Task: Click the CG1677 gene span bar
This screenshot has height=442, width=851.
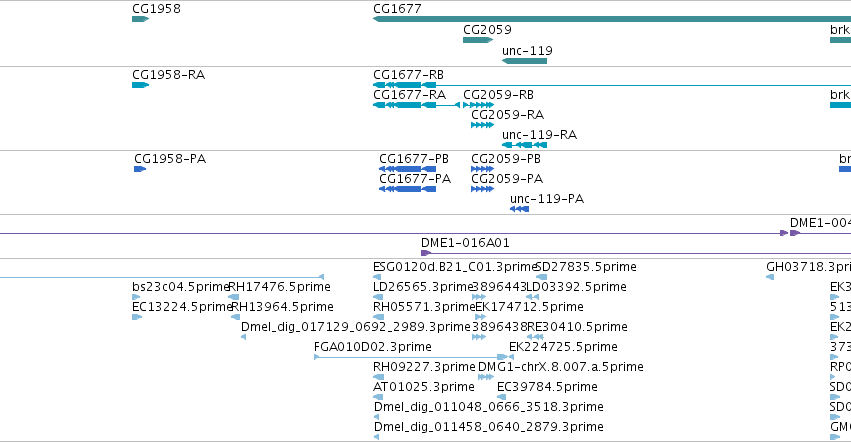Action: point(612,19)
